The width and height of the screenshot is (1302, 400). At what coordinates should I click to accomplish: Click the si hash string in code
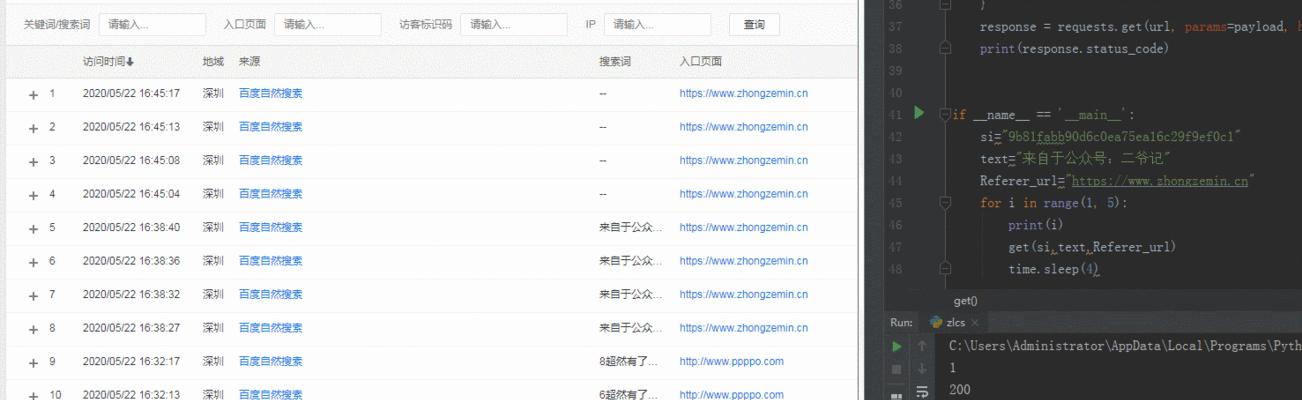point(1123,136)
